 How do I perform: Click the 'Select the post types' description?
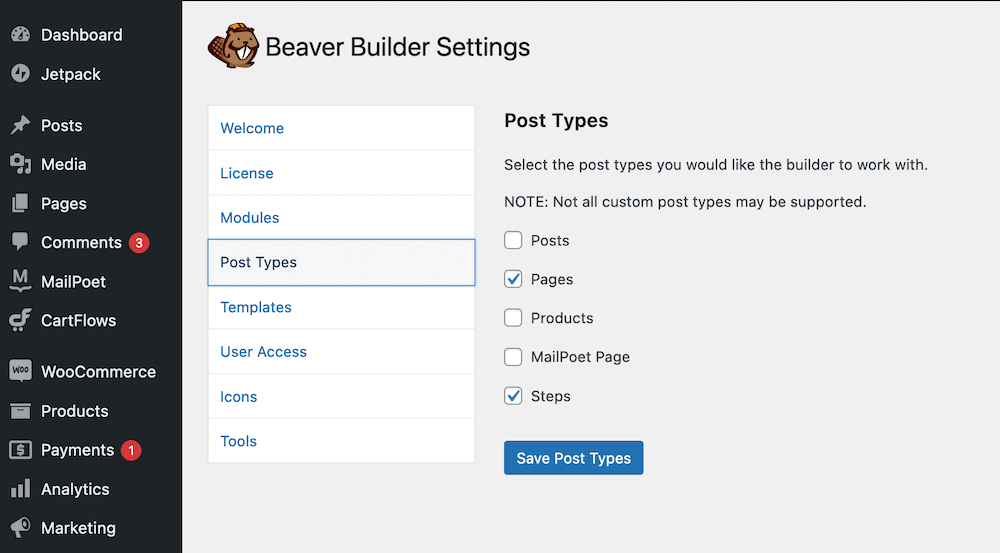[x=716, y=165]
